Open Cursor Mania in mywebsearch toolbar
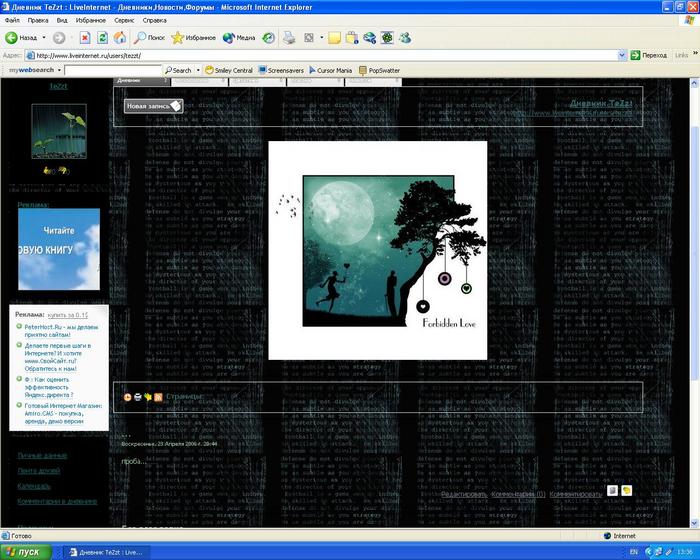The image size is (700, 560). pos(330,70)
